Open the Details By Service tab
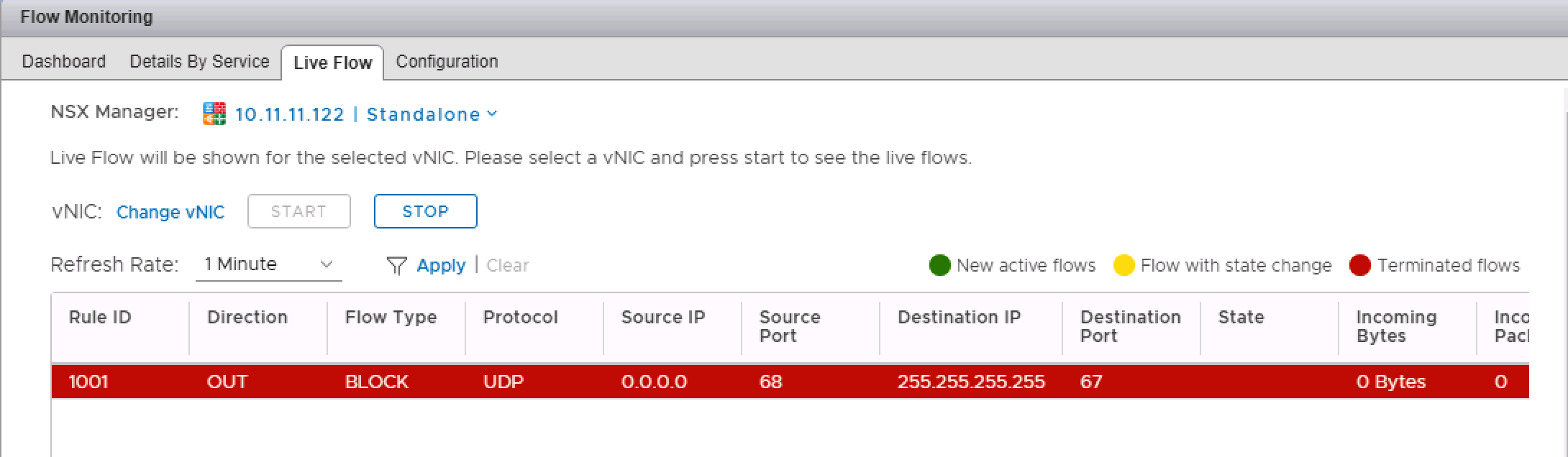 click(199, 62)
